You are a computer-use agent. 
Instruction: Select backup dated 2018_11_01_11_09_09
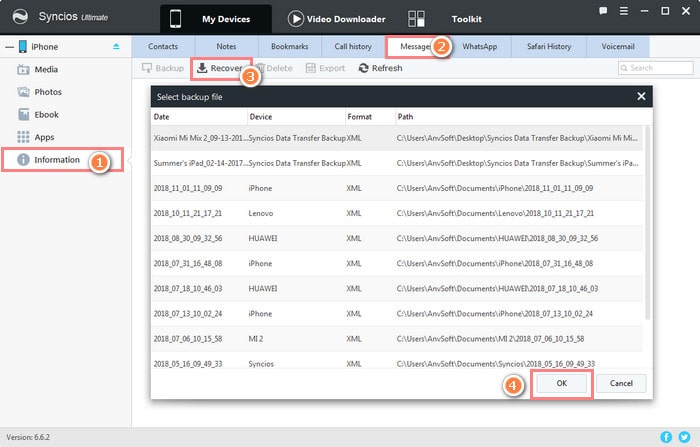(397, 188)
